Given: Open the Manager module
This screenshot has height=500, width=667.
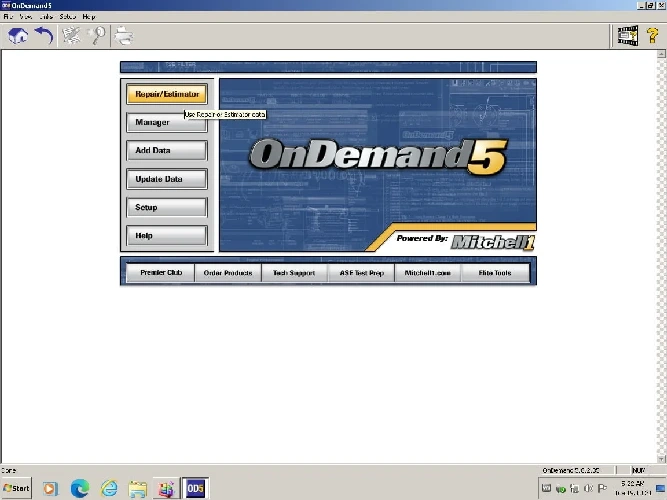Looking at the screenshot, I should coord(167,123).
